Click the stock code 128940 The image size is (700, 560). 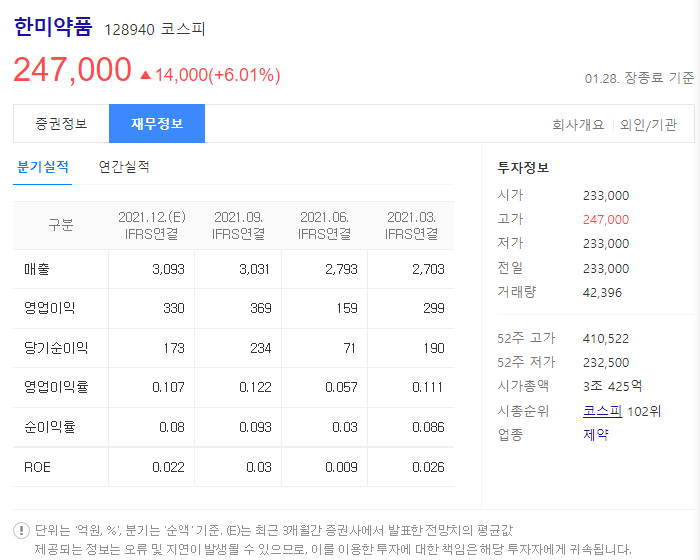click(129, 30)
